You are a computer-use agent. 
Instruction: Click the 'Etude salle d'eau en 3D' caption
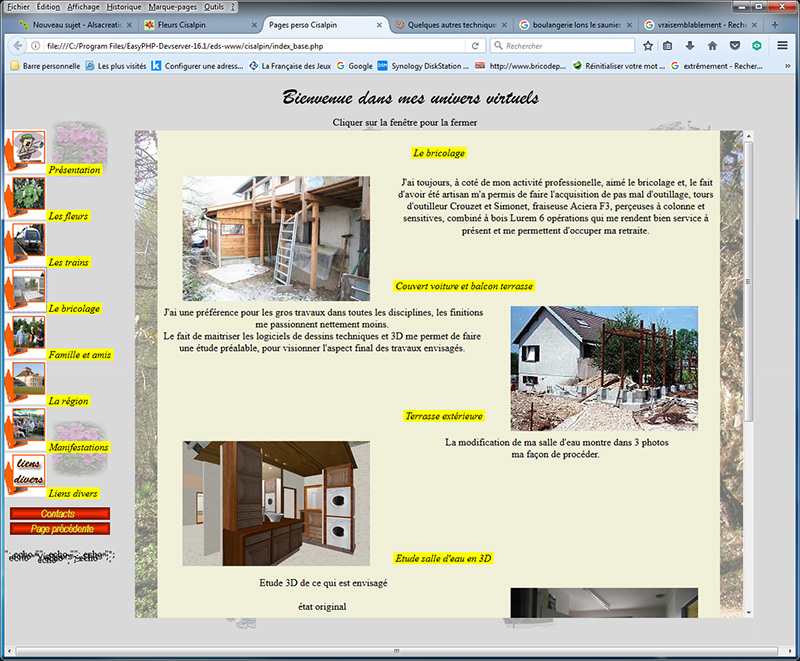443,558
